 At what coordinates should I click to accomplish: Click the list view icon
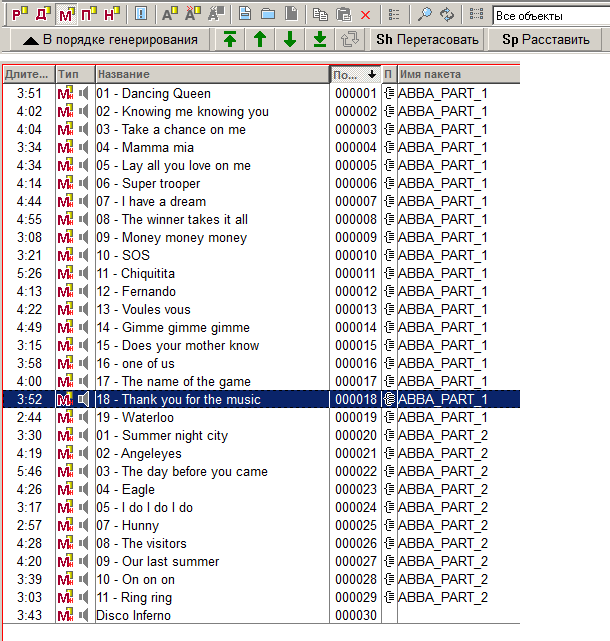[394, 15]
